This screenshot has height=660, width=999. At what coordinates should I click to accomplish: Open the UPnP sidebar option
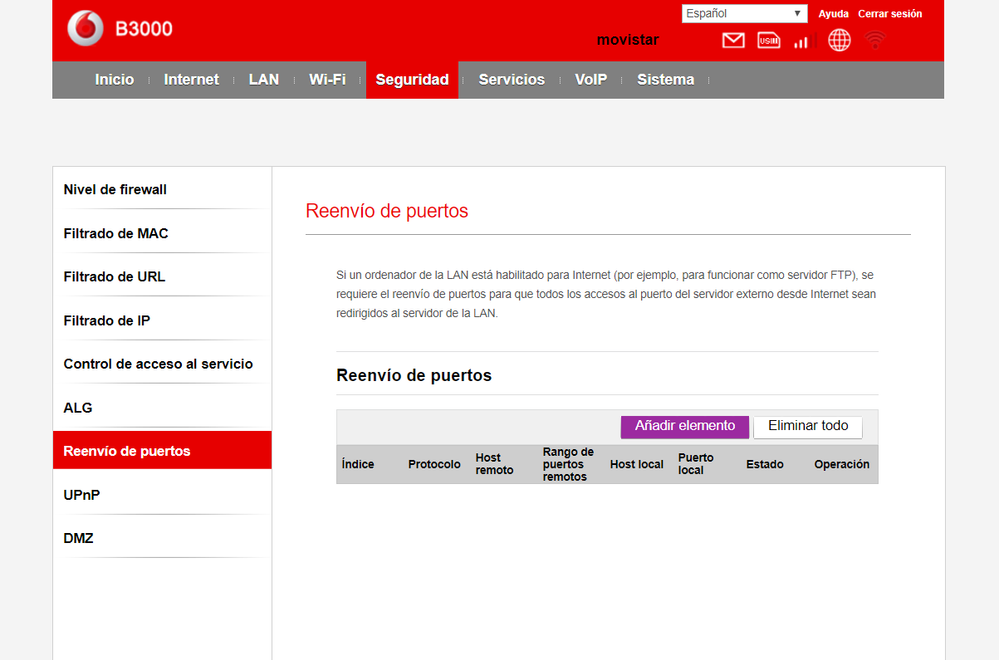click(82, 495)
